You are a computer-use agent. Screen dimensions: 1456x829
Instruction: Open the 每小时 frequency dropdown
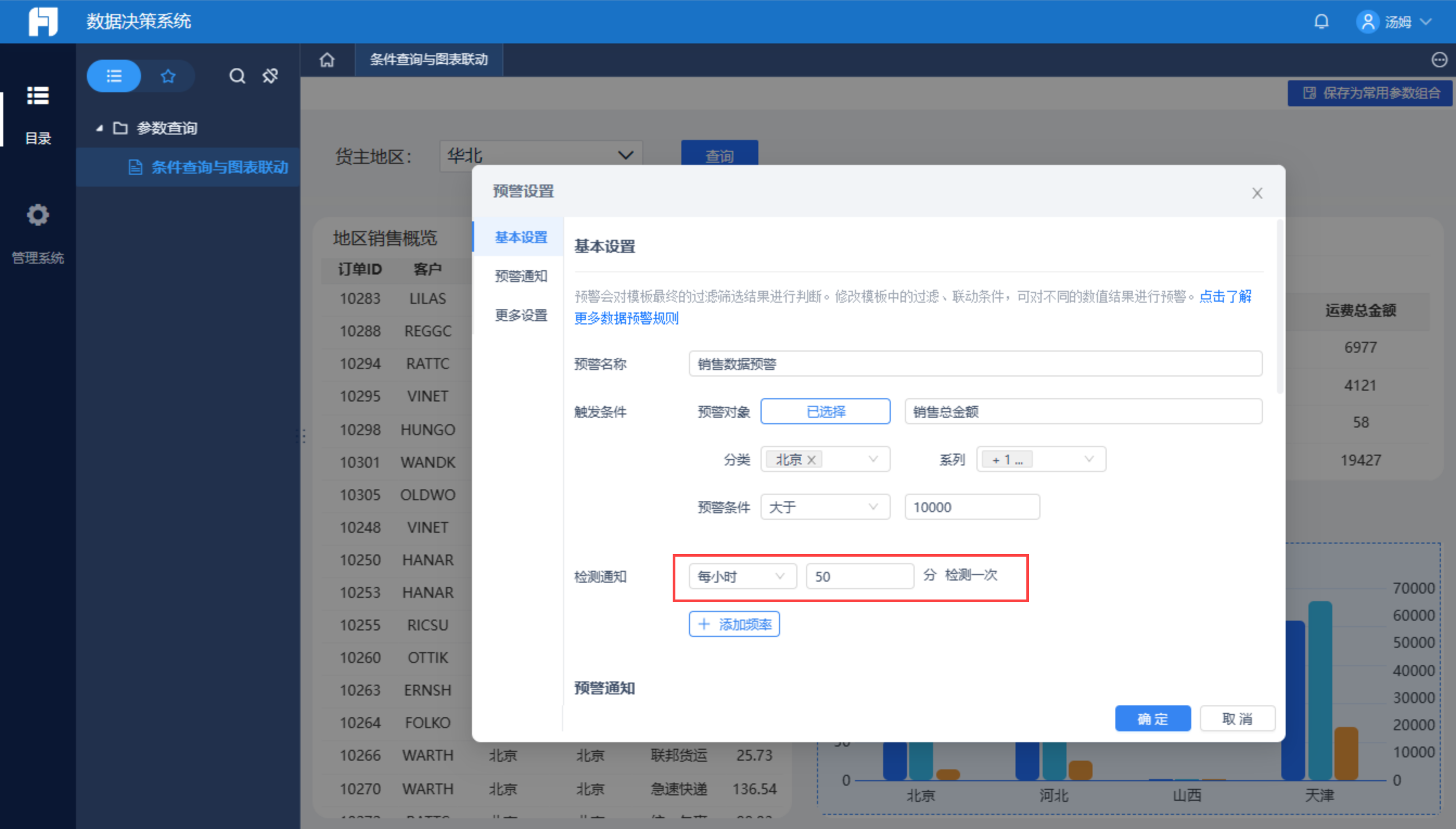pyautogui.click(x=742, y=576)
